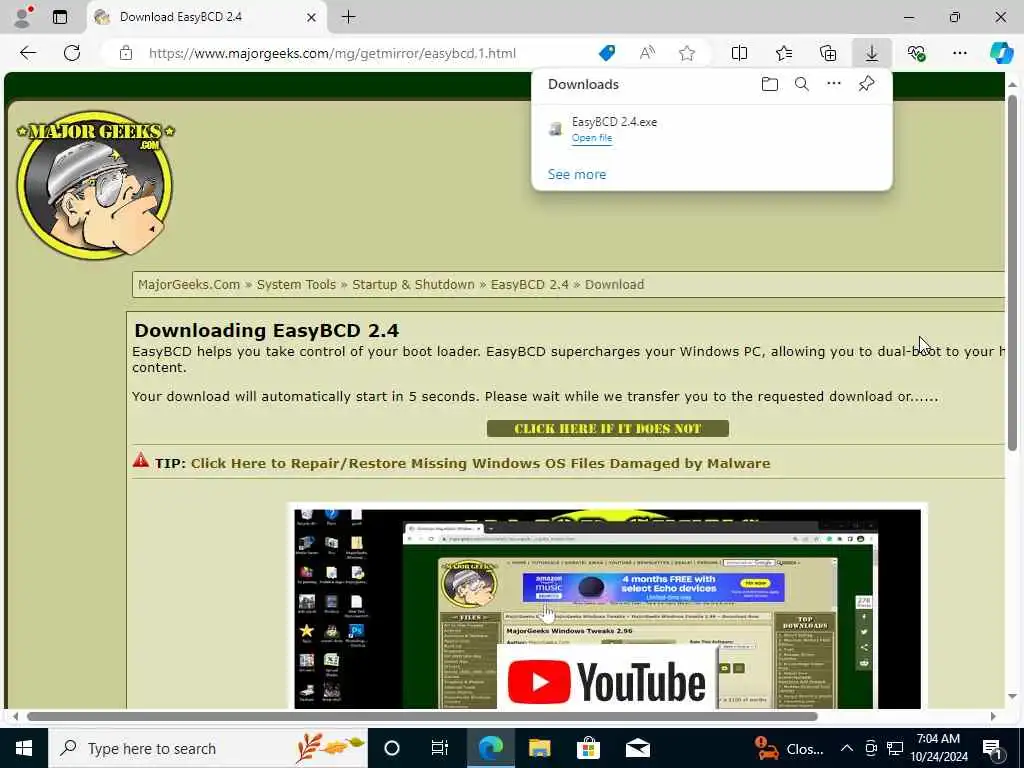This screenshot has width=1024, height=768.
Task: Click scroll down arrow on vertical scrollbar
Action: [x=1012, y=696]
